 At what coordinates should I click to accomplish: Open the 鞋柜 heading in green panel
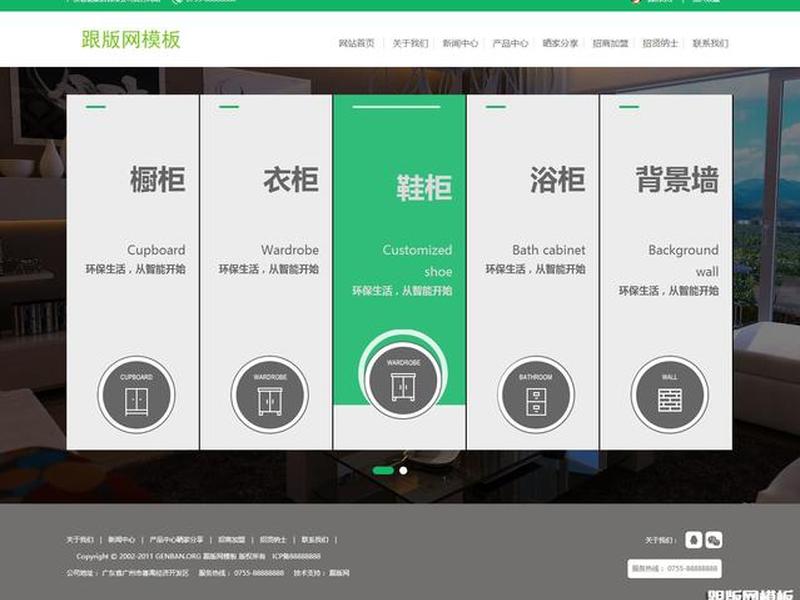424,187
